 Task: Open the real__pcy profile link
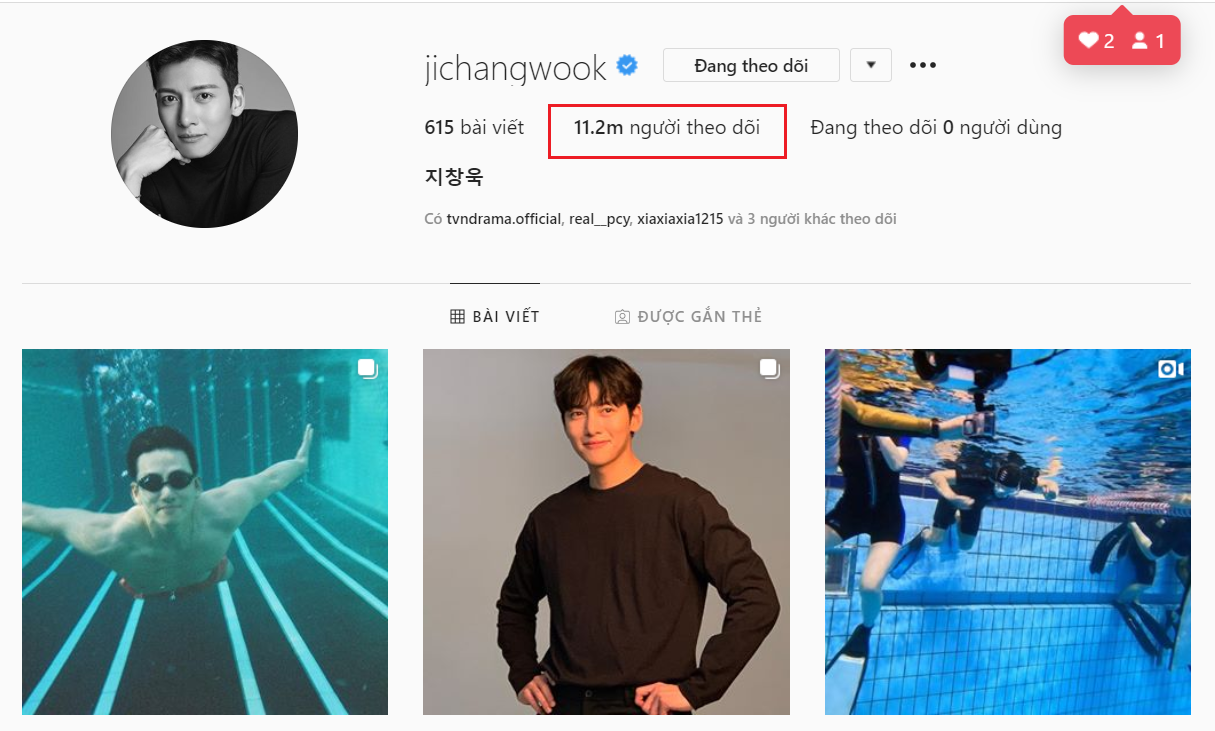point(600,219)
